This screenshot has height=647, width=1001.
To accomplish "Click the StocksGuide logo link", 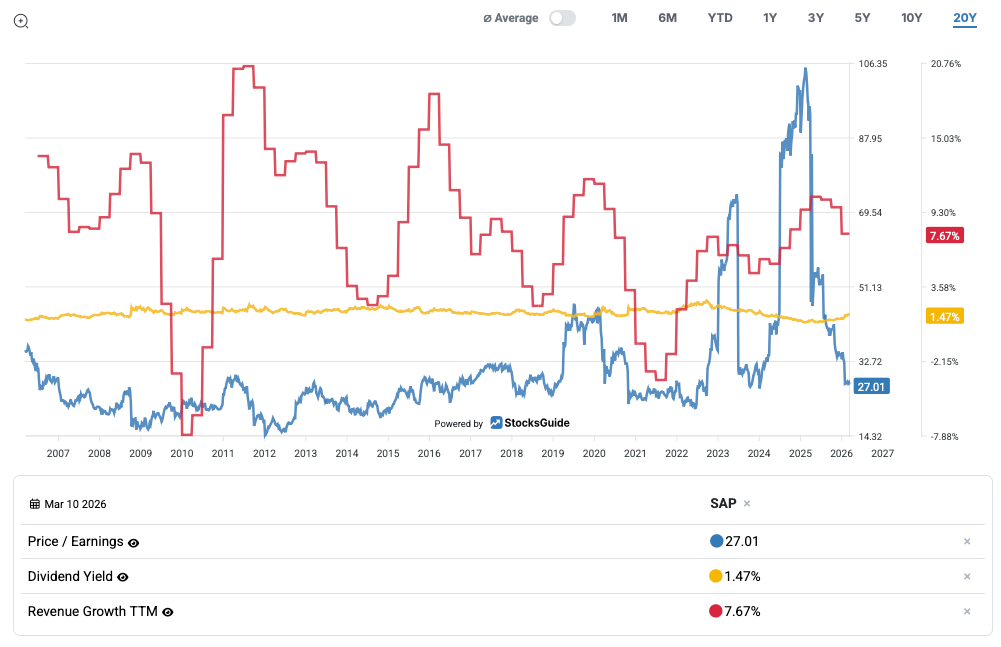I will (530, 423).
